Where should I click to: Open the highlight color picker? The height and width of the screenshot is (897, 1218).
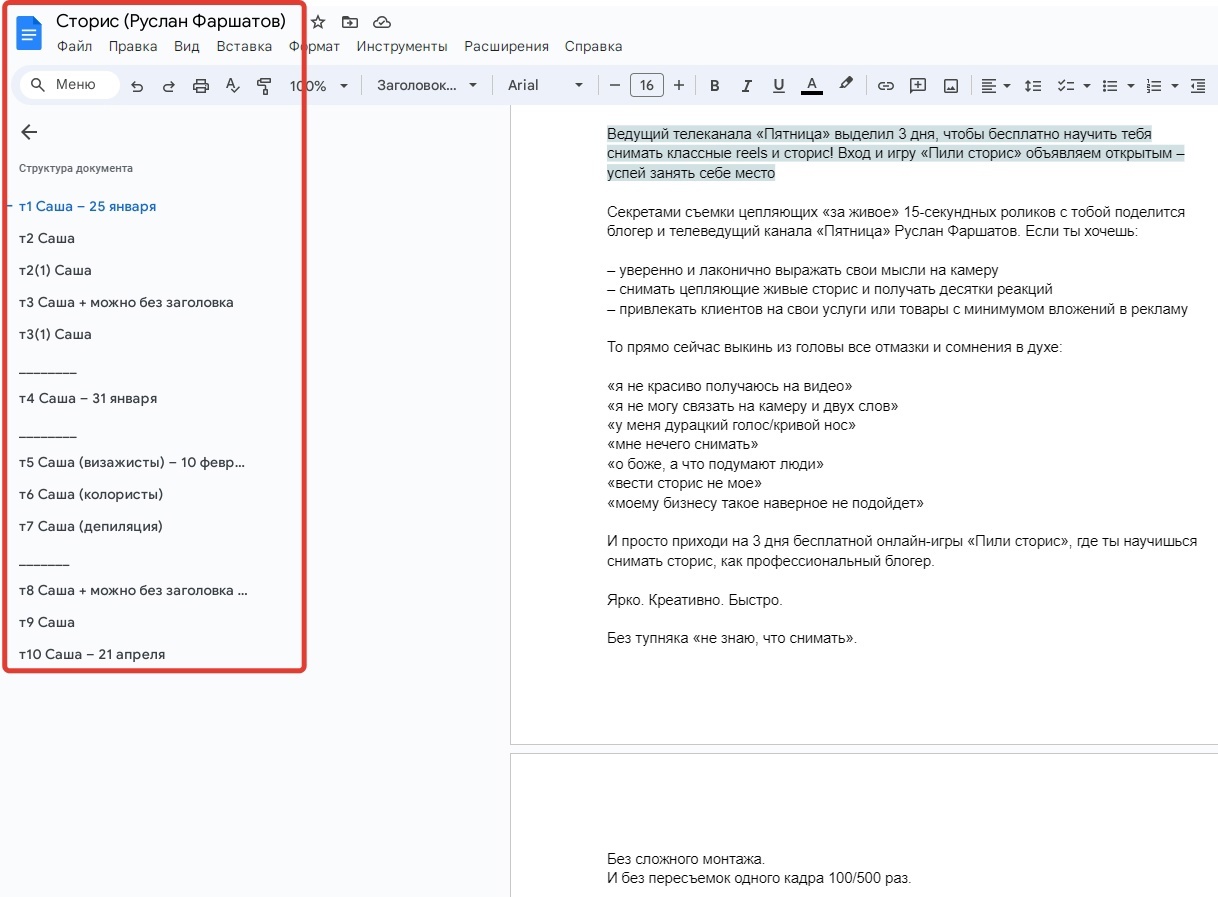(846, 86)
